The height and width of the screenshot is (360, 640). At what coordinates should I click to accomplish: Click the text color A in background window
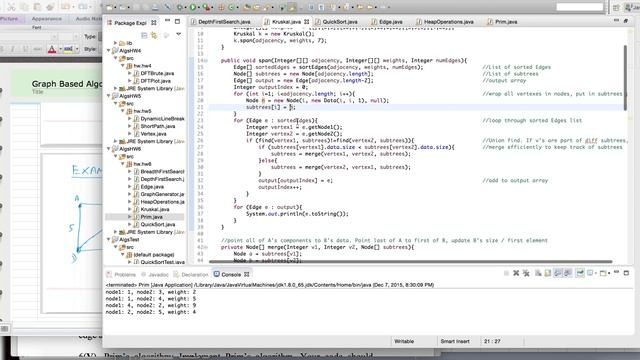(52, 49)
